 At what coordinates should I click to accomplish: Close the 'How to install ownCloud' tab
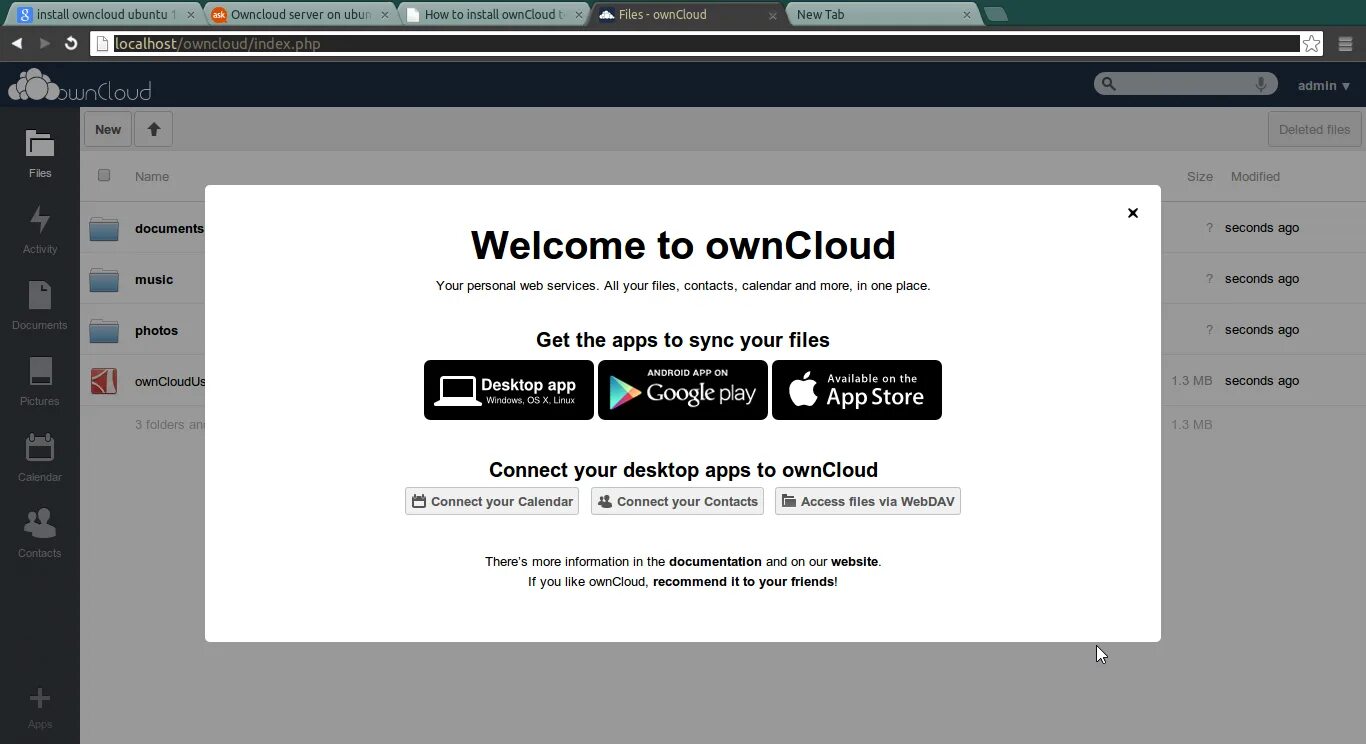click(x=579, y=15)
